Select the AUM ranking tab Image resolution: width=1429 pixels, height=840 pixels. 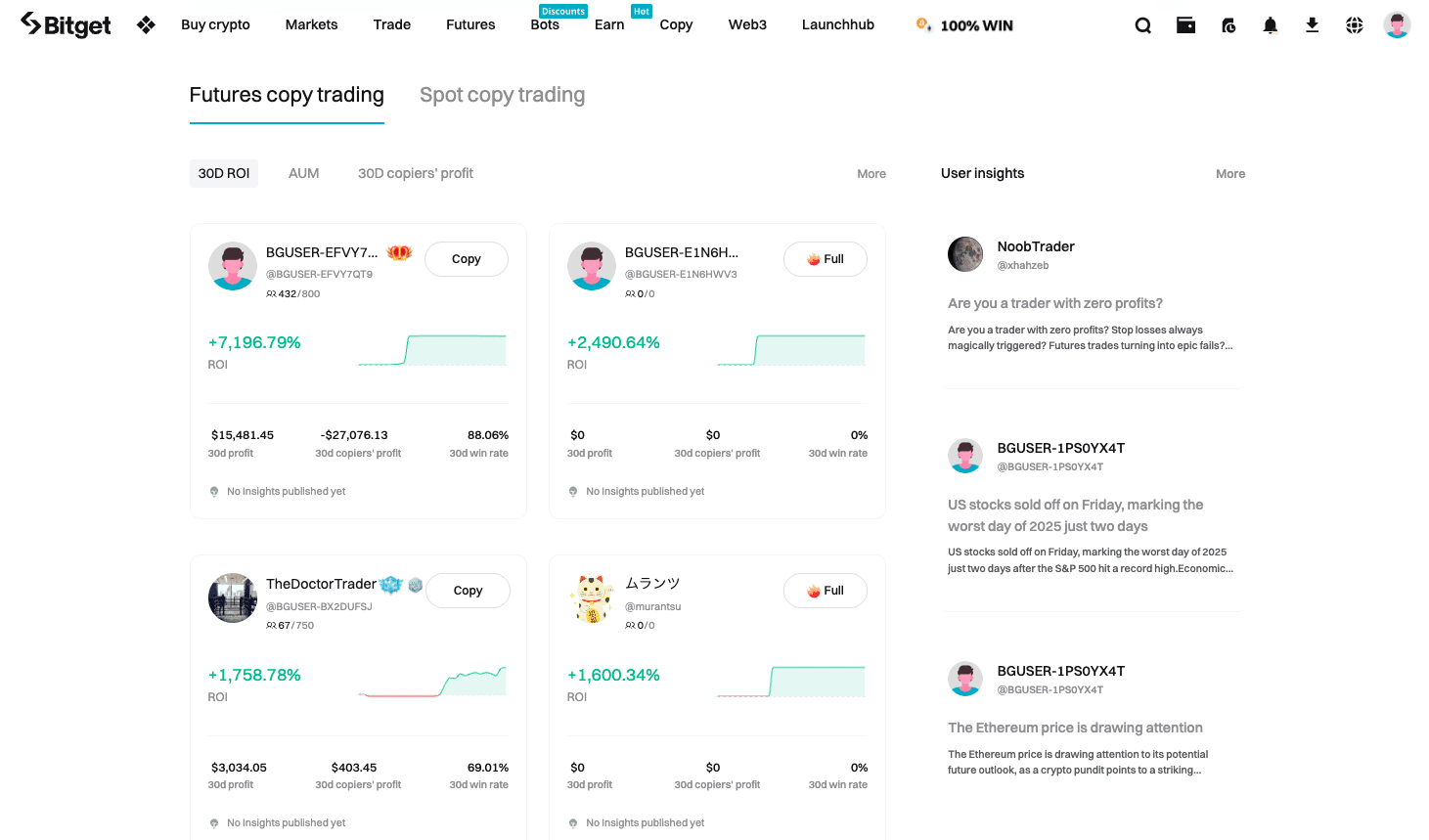point(303,173)
